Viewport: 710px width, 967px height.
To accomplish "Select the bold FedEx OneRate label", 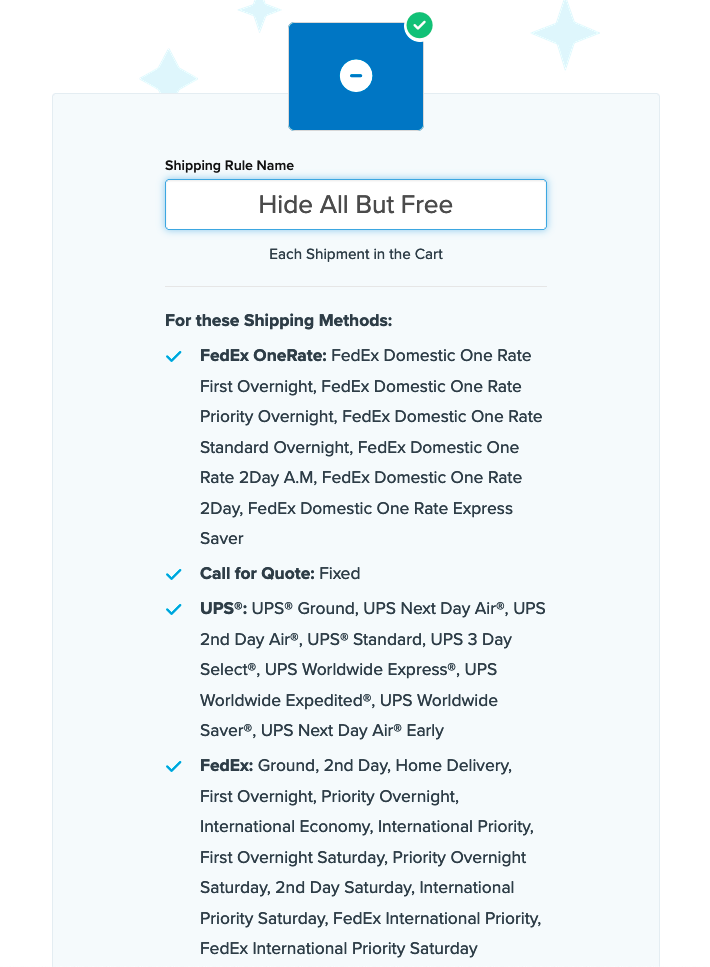I will click(x=263, y=356).
